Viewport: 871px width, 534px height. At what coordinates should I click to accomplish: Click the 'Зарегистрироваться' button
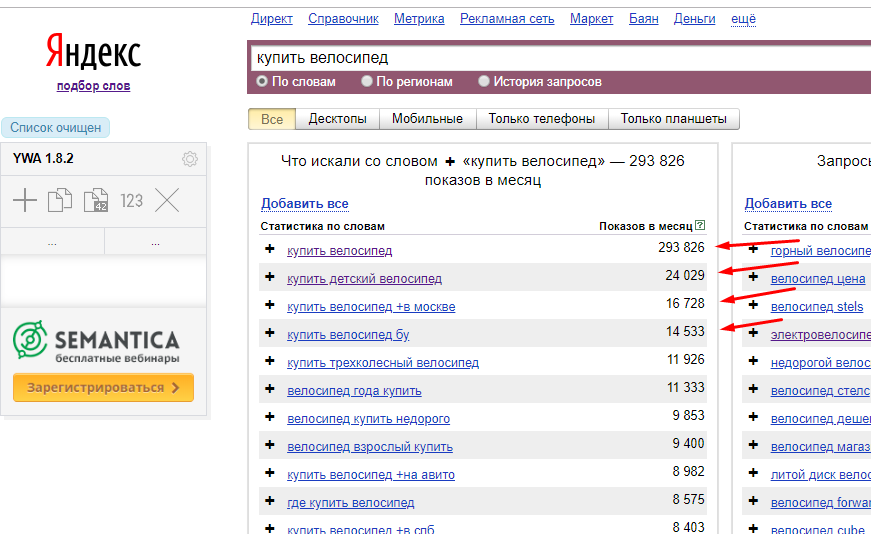[x=103, y=387]
